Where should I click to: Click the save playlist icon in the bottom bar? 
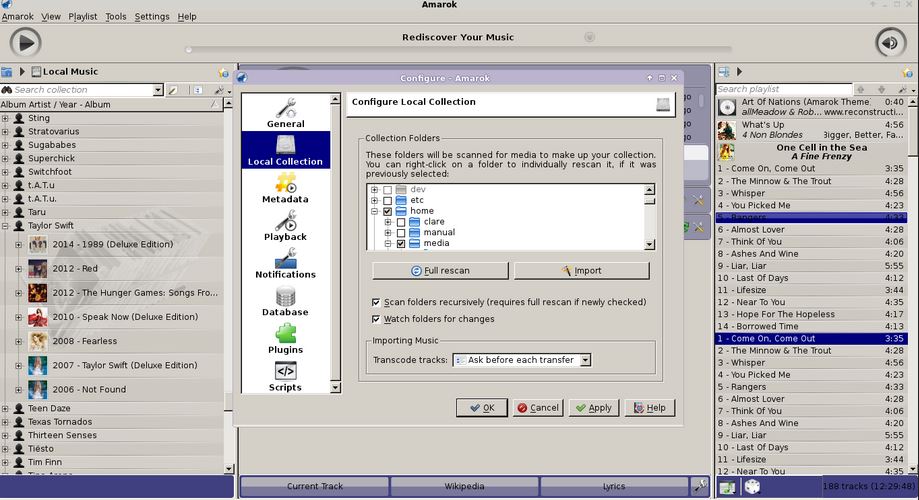[727, 487]
